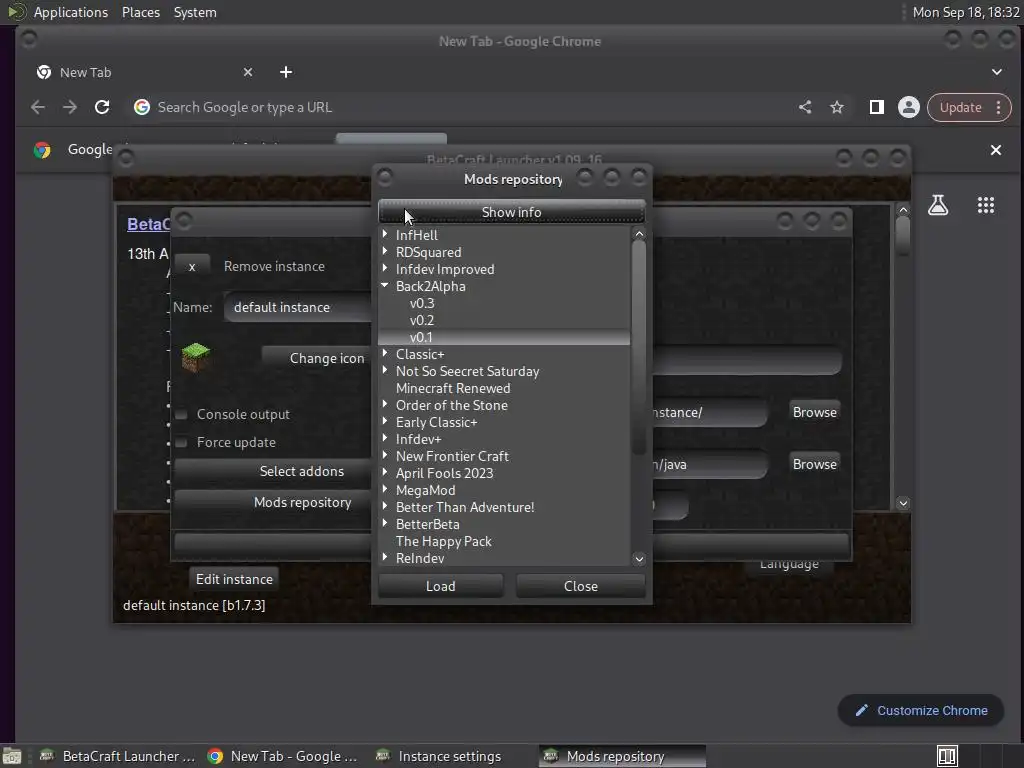The height and width of the screenshot is (768, 1024).
Task: Expand Not So Seecret Saturday entry
Action: click(385, 370)
